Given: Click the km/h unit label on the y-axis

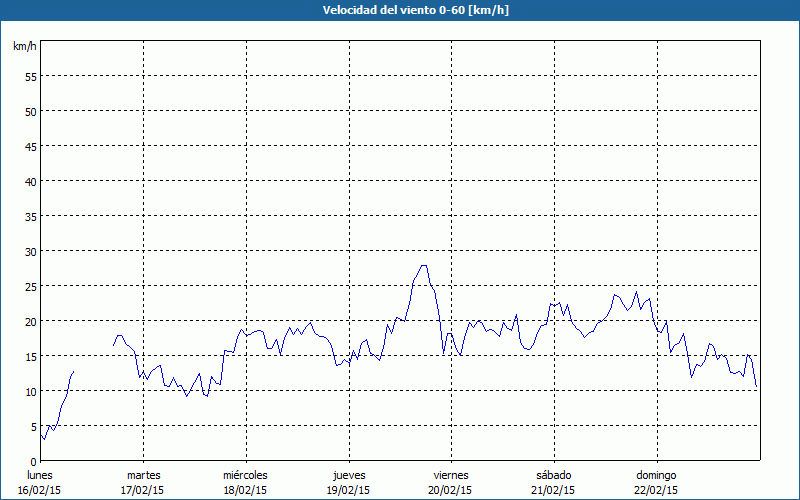Looking at the screenshot, I should (x=25, y=47).
